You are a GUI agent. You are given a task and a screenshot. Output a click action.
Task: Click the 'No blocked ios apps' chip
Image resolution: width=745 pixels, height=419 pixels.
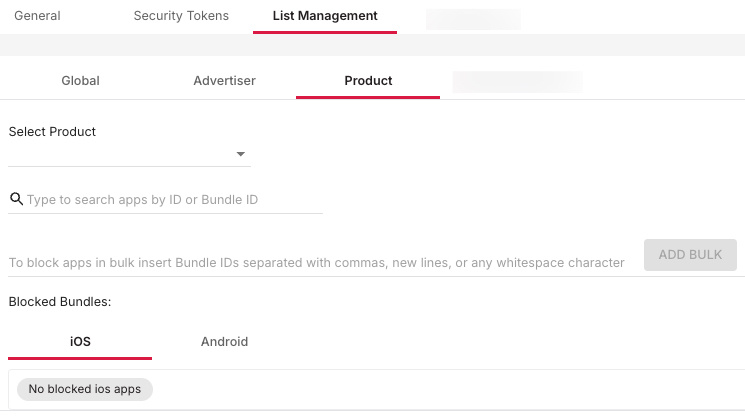[85, 389]
